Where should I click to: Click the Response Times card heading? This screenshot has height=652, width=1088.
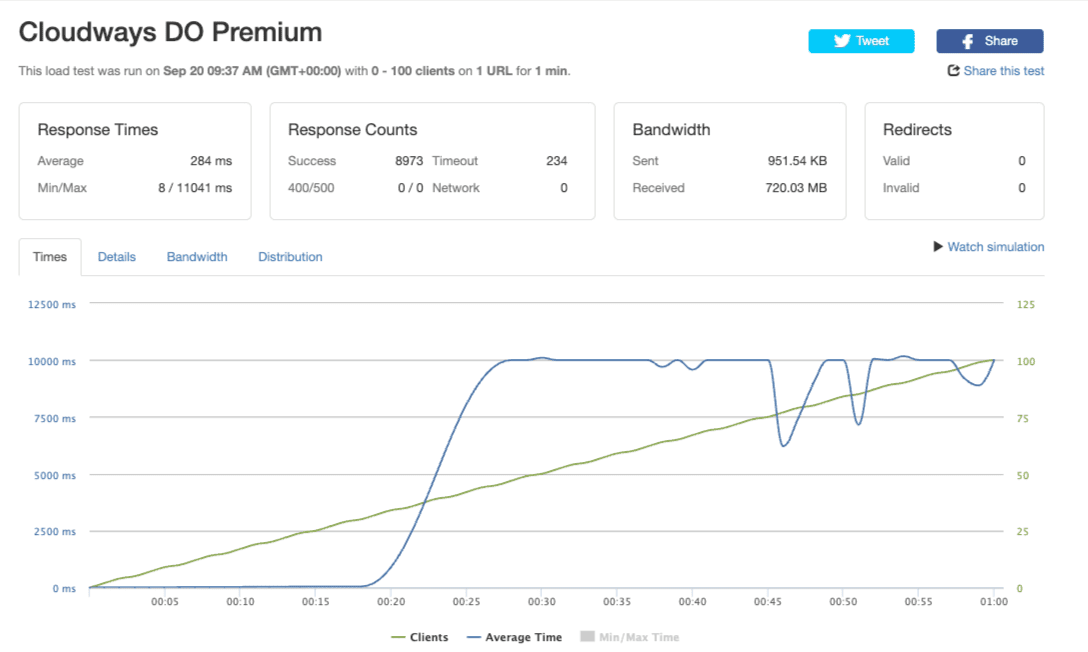coord(98,130)
